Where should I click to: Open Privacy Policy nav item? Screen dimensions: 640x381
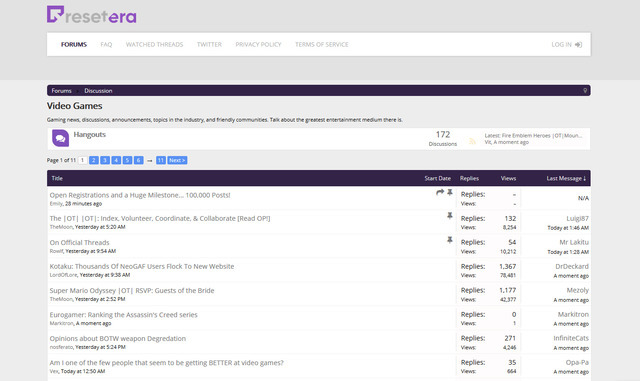click(258, 45)
